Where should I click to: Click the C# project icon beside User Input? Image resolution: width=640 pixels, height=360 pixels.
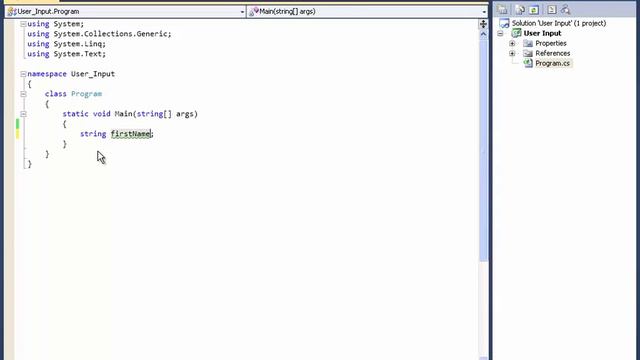tap(516, 33)
